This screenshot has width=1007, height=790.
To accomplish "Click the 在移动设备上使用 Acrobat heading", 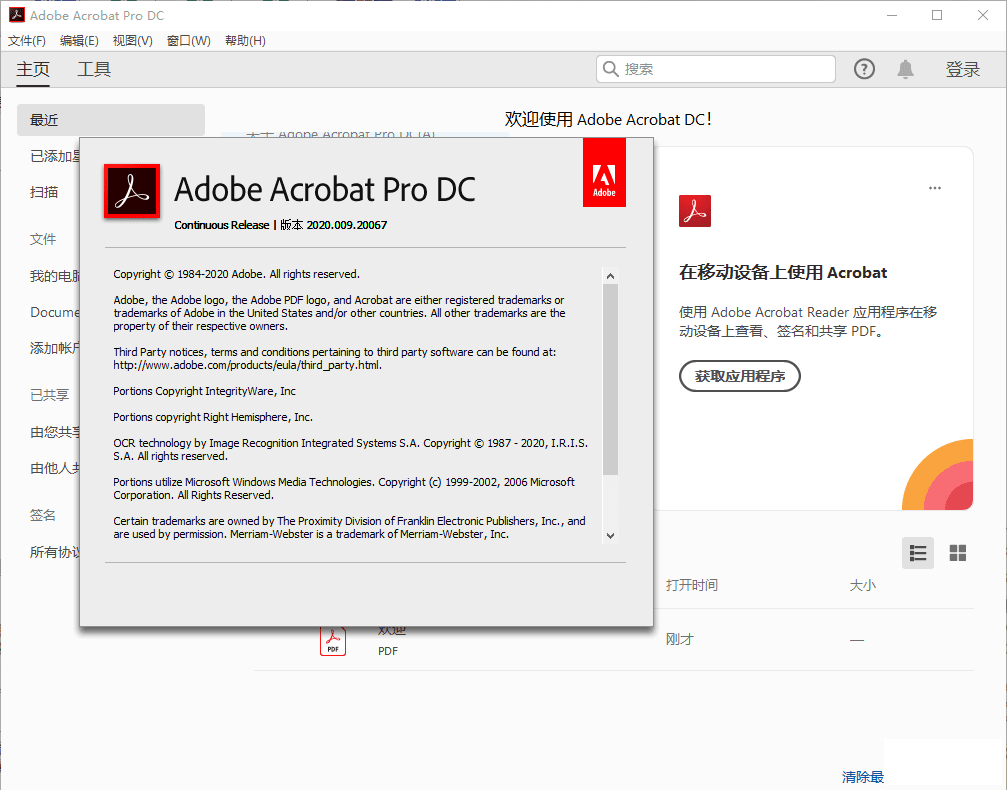I will pyautogui.click(x=783, y=272).
